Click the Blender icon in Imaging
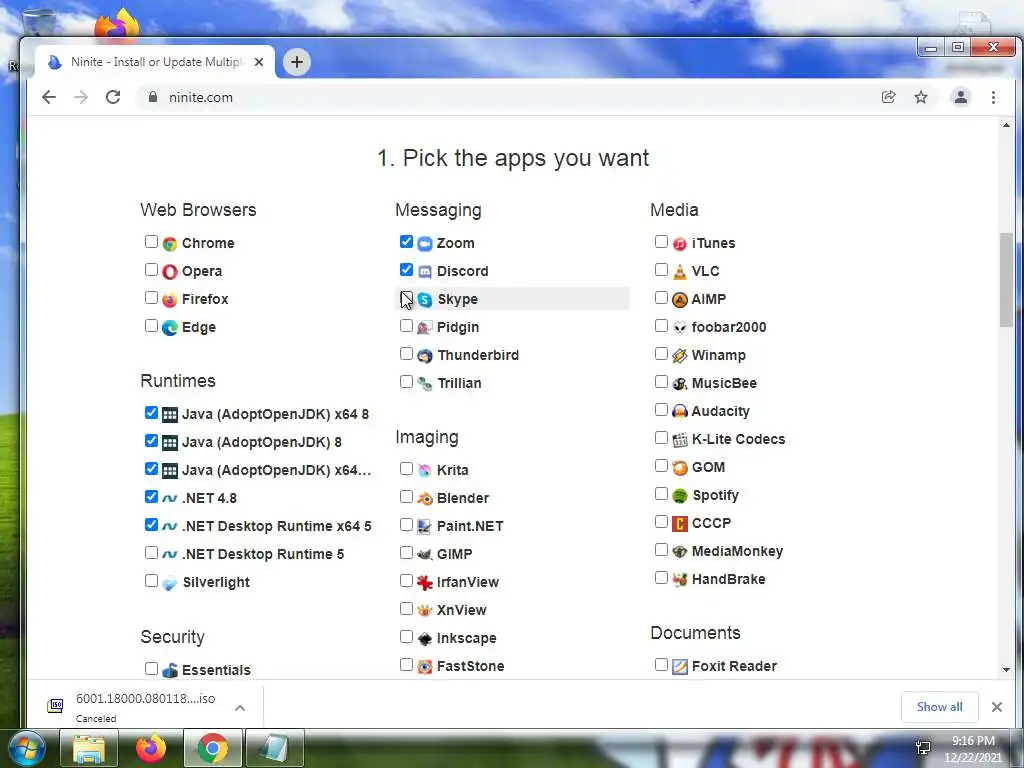 424,499
